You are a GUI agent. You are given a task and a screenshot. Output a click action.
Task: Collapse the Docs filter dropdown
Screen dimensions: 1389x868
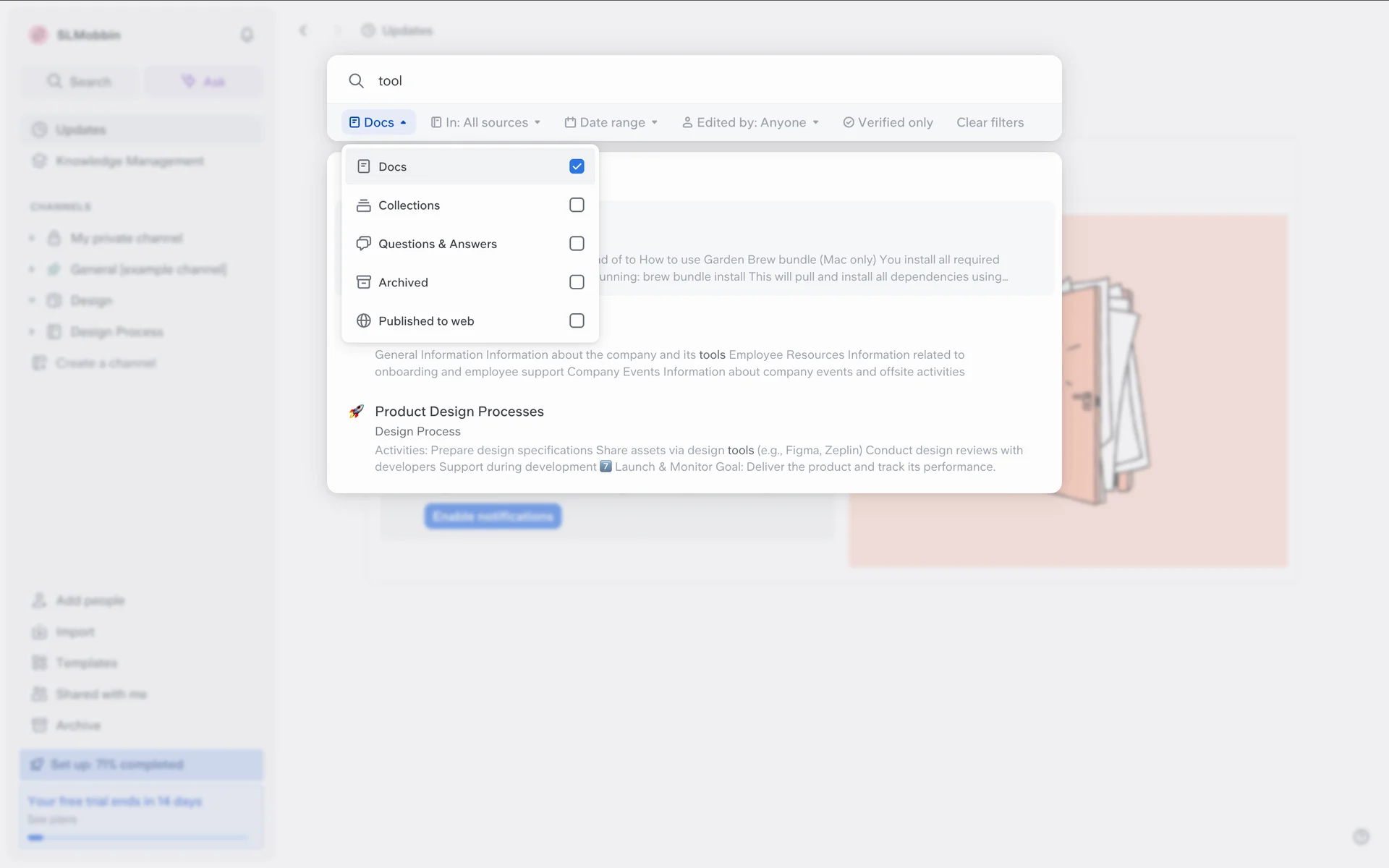(x=378, y=122)
